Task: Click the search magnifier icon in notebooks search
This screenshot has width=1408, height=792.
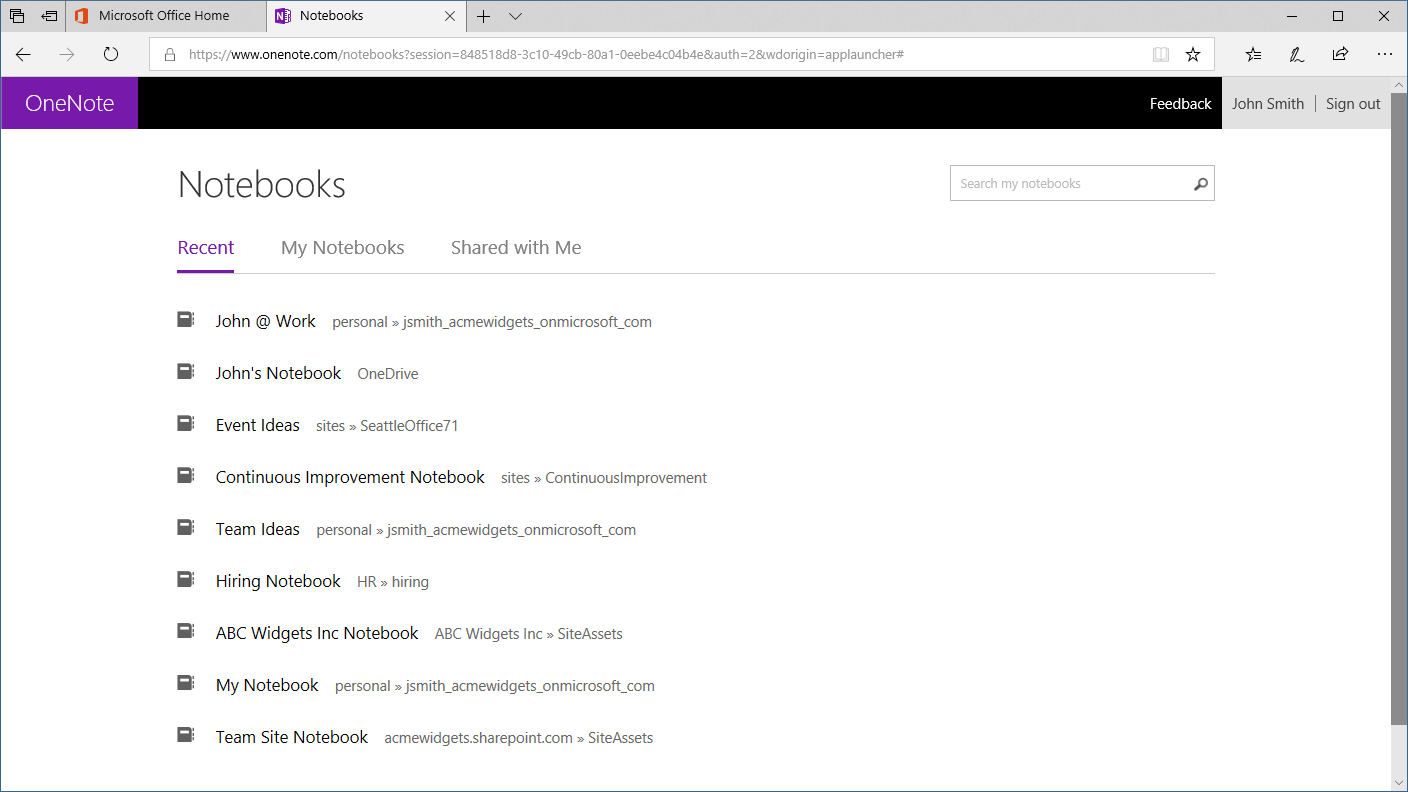Action: point(1201,184)
